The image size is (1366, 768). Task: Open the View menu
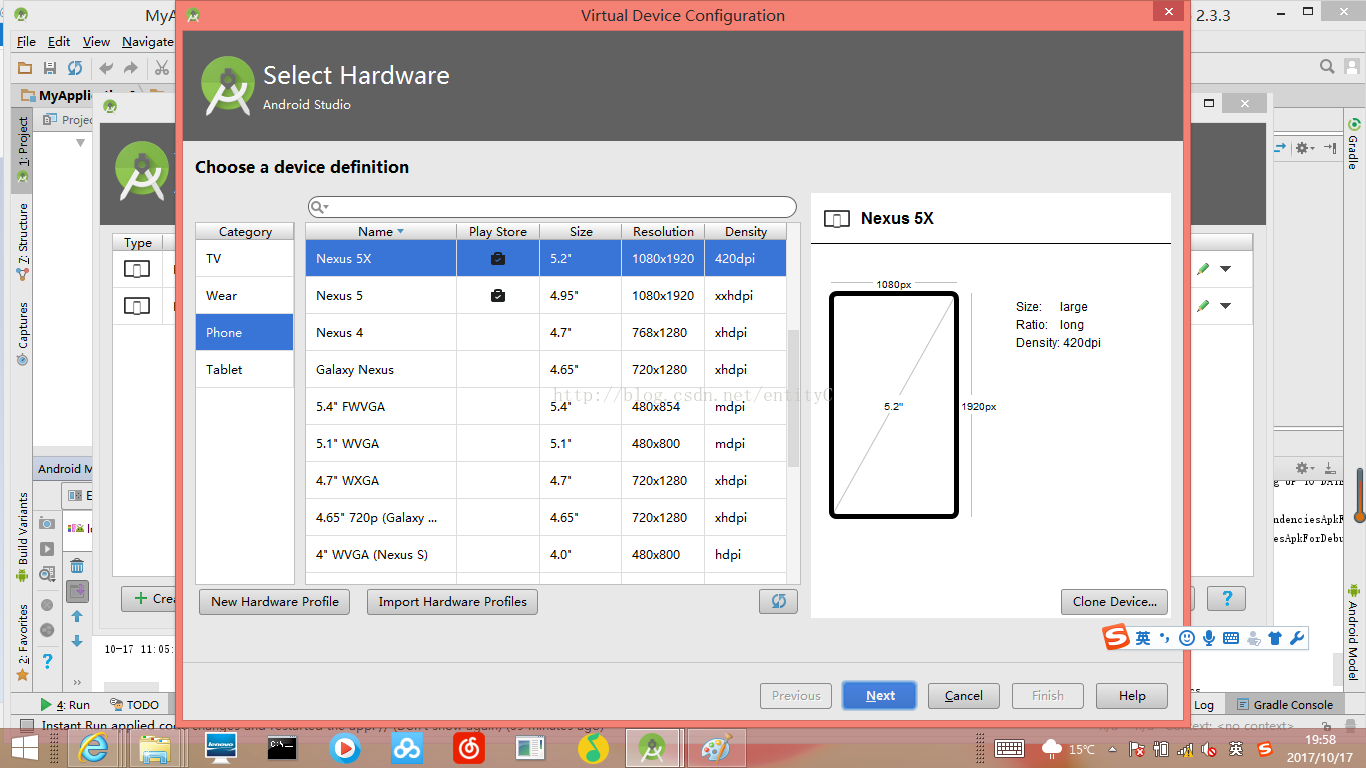pos(96,41)
